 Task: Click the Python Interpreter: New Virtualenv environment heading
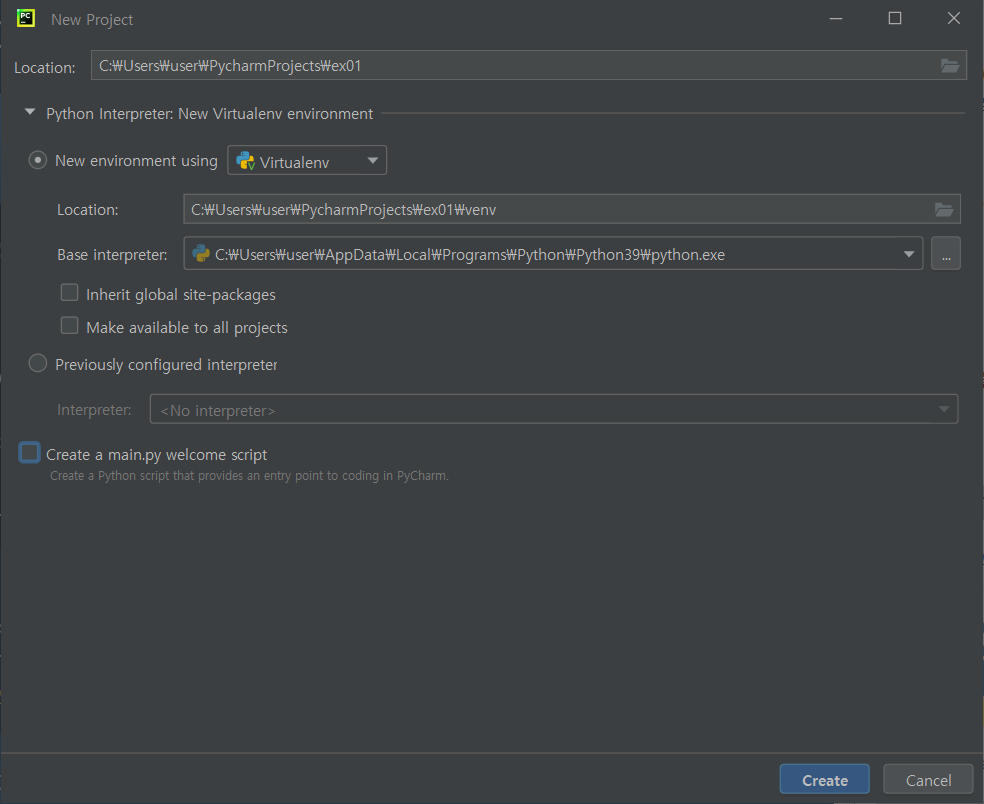click(210, 114)
